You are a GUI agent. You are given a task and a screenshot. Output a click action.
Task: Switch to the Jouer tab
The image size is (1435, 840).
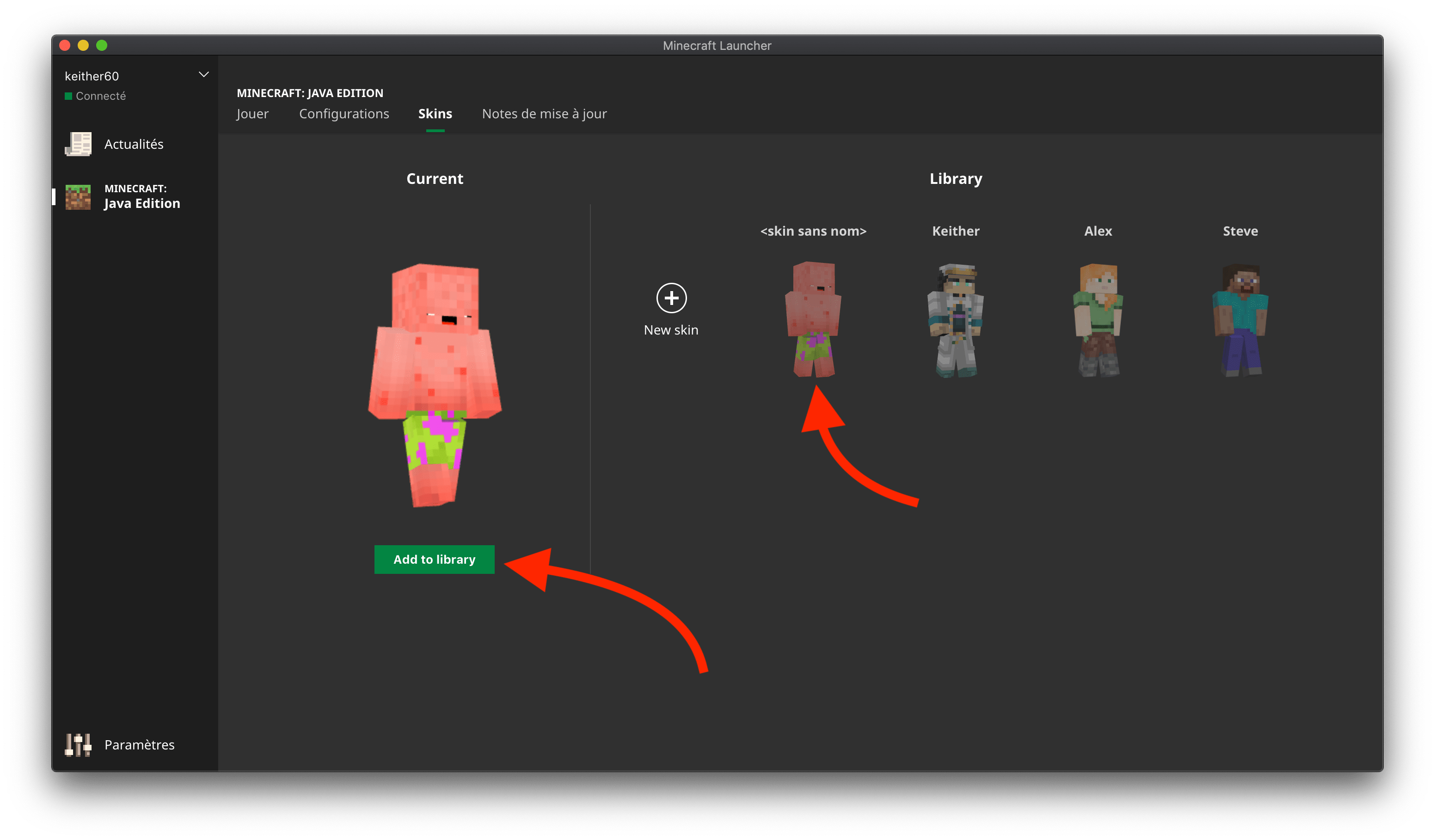[252, 114]
